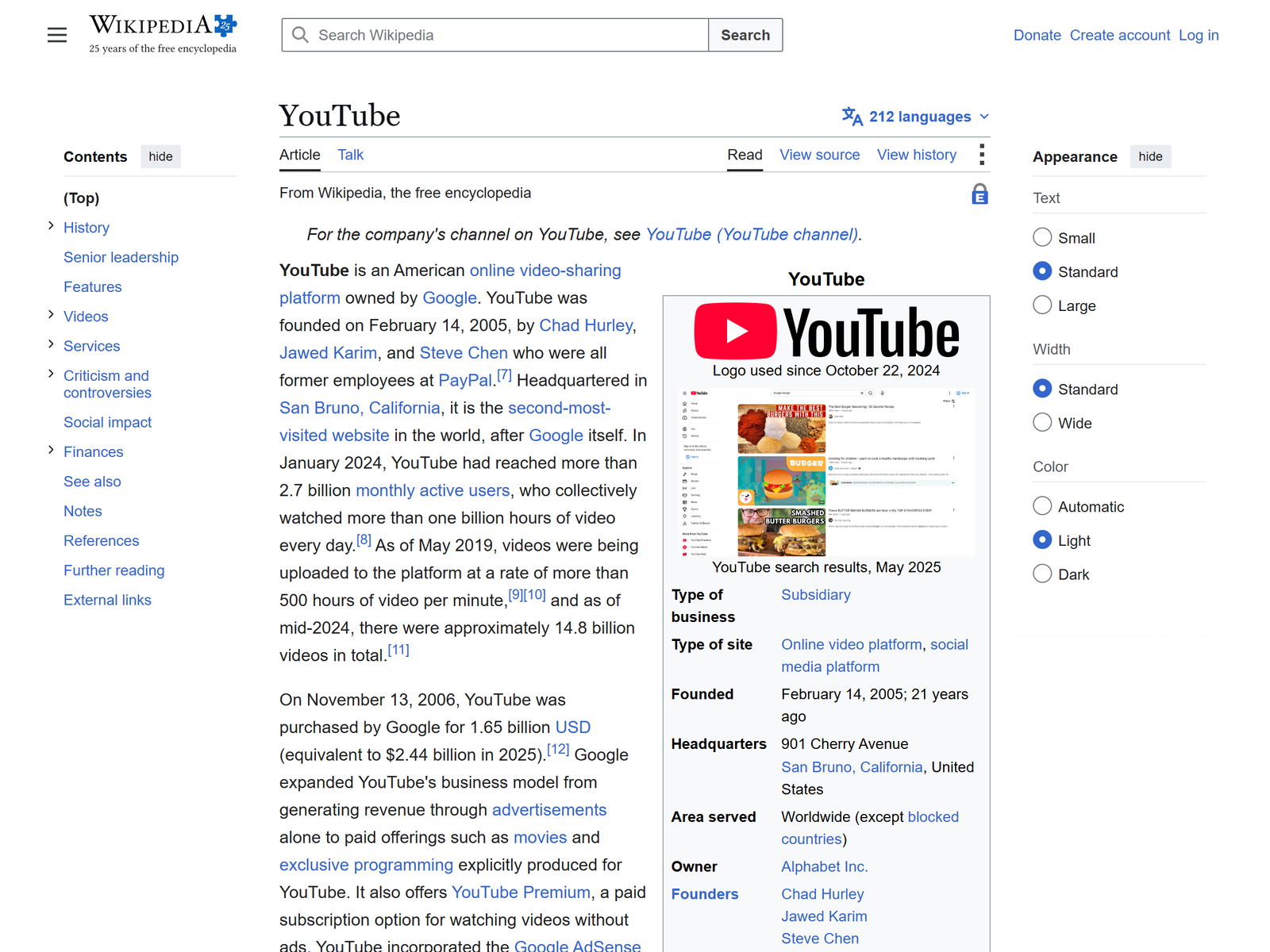The height and width of the screenshot is (952, 1270).
Task: Open the 212 languages dropdown
Action: click(x=916, y=117)
